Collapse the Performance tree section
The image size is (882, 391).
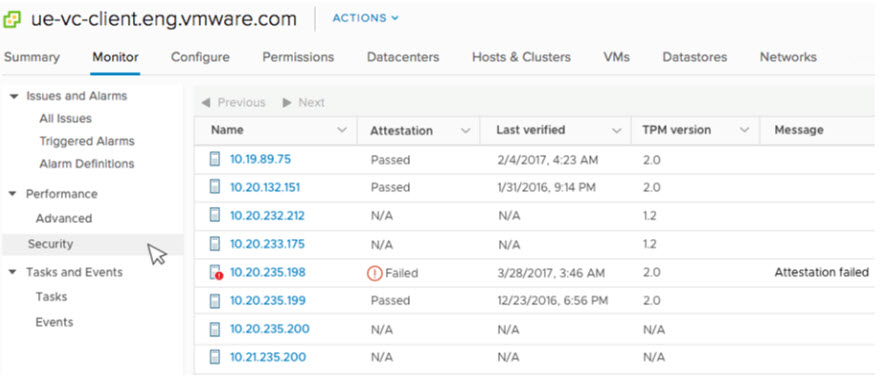tap(14, 194)
